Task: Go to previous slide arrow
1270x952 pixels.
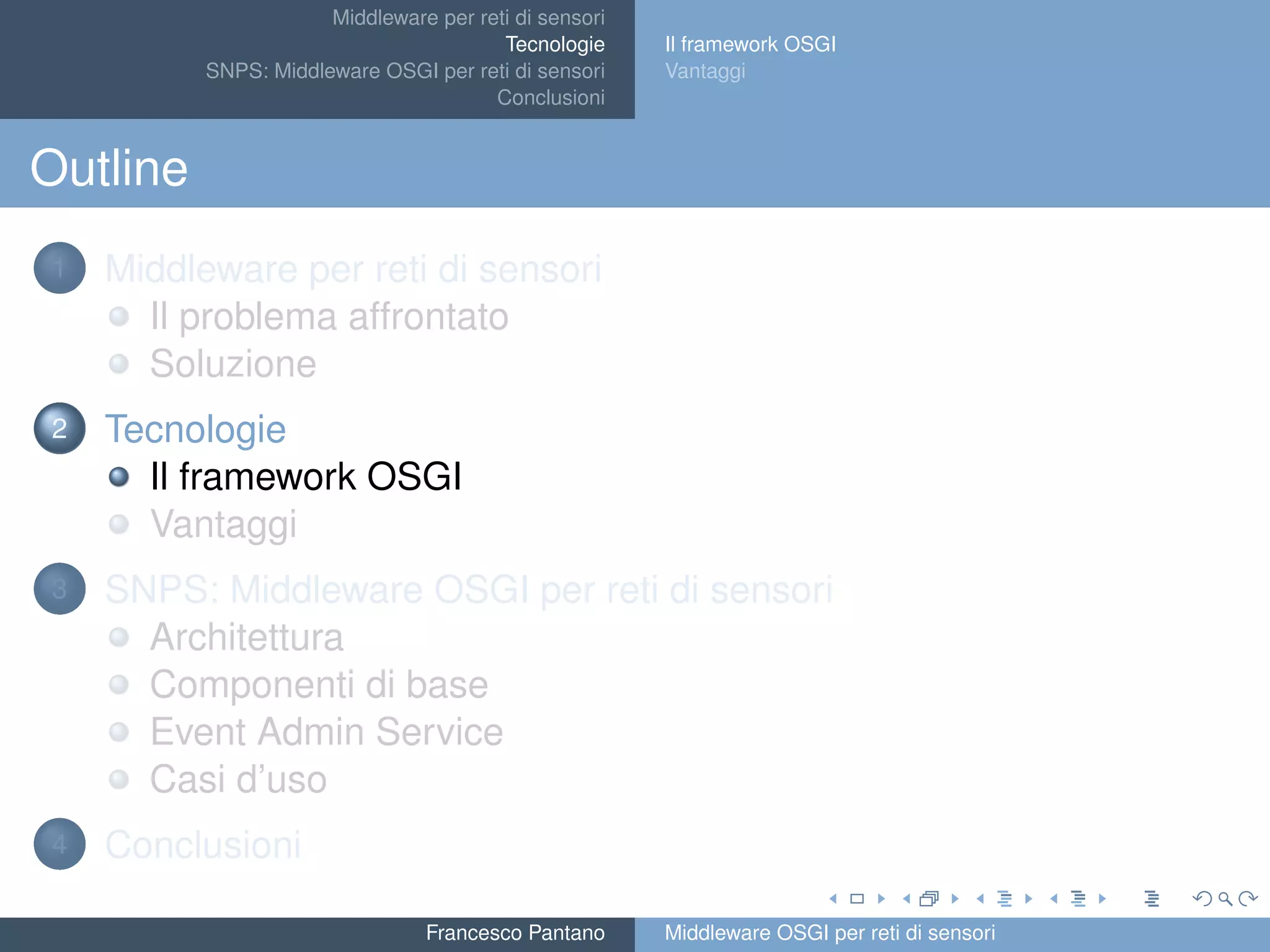Action: pyautogui.click(x=833, y=899)
